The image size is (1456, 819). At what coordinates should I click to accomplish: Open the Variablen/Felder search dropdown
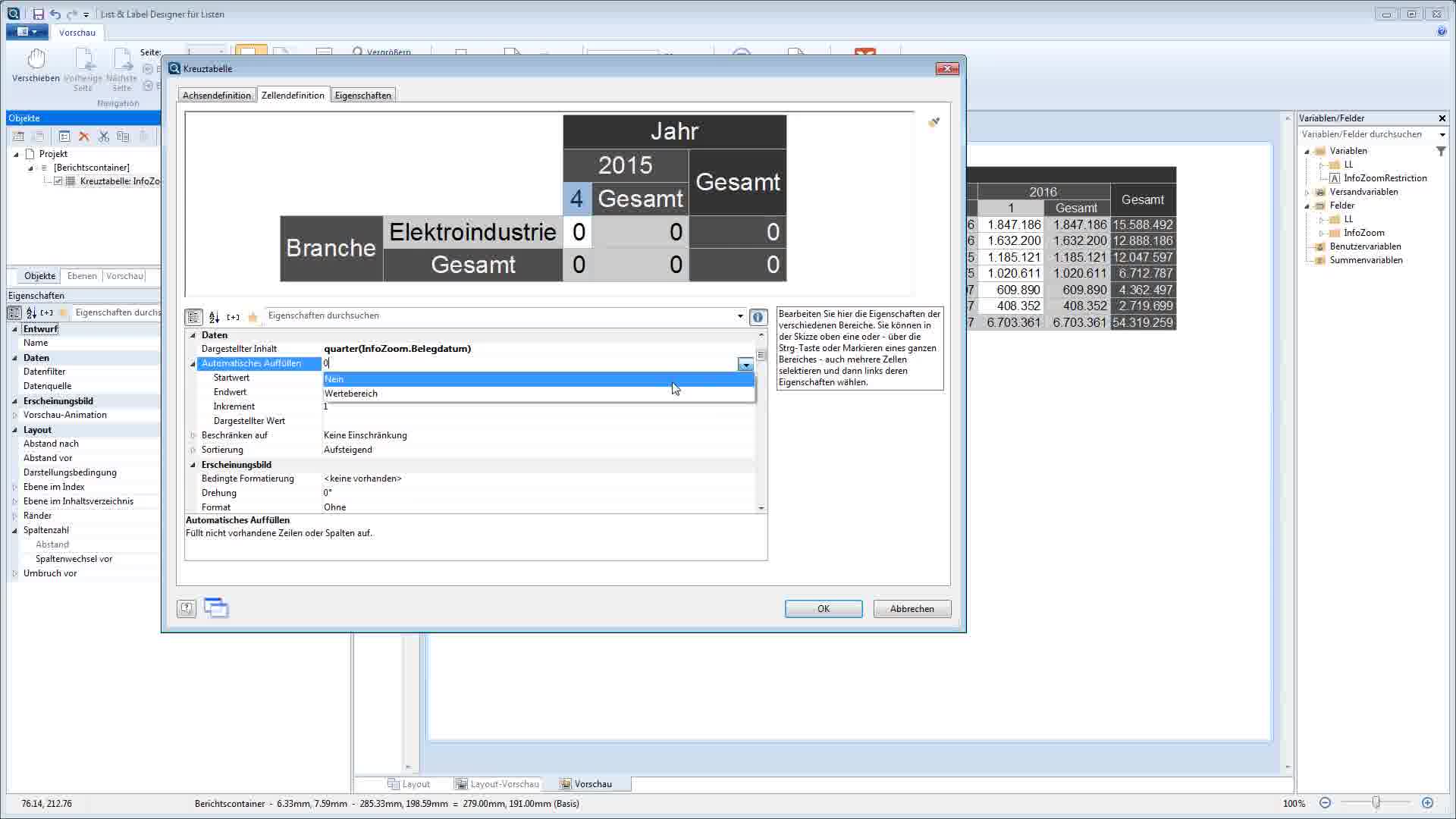pos(1442,135)
